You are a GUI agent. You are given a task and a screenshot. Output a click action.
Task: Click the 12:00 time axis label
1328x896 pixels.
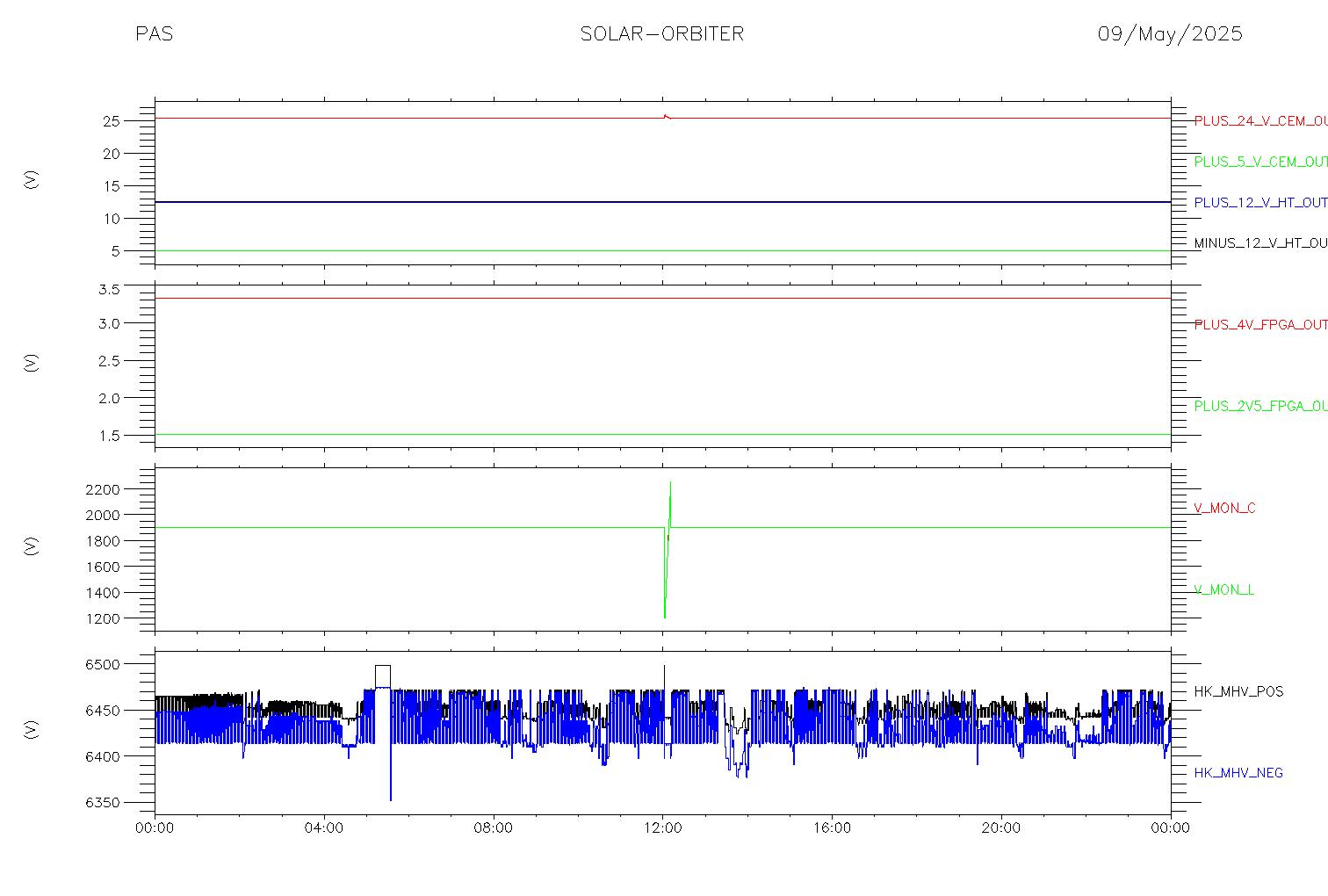tap(663, 828)
